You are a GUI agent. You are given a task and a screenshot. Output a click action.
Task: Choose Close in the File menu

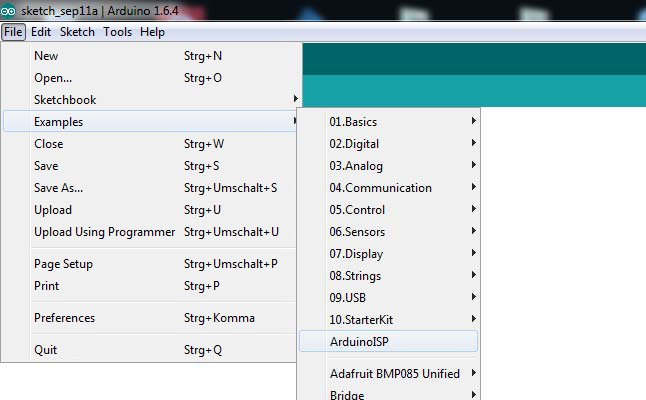point(150,144)
